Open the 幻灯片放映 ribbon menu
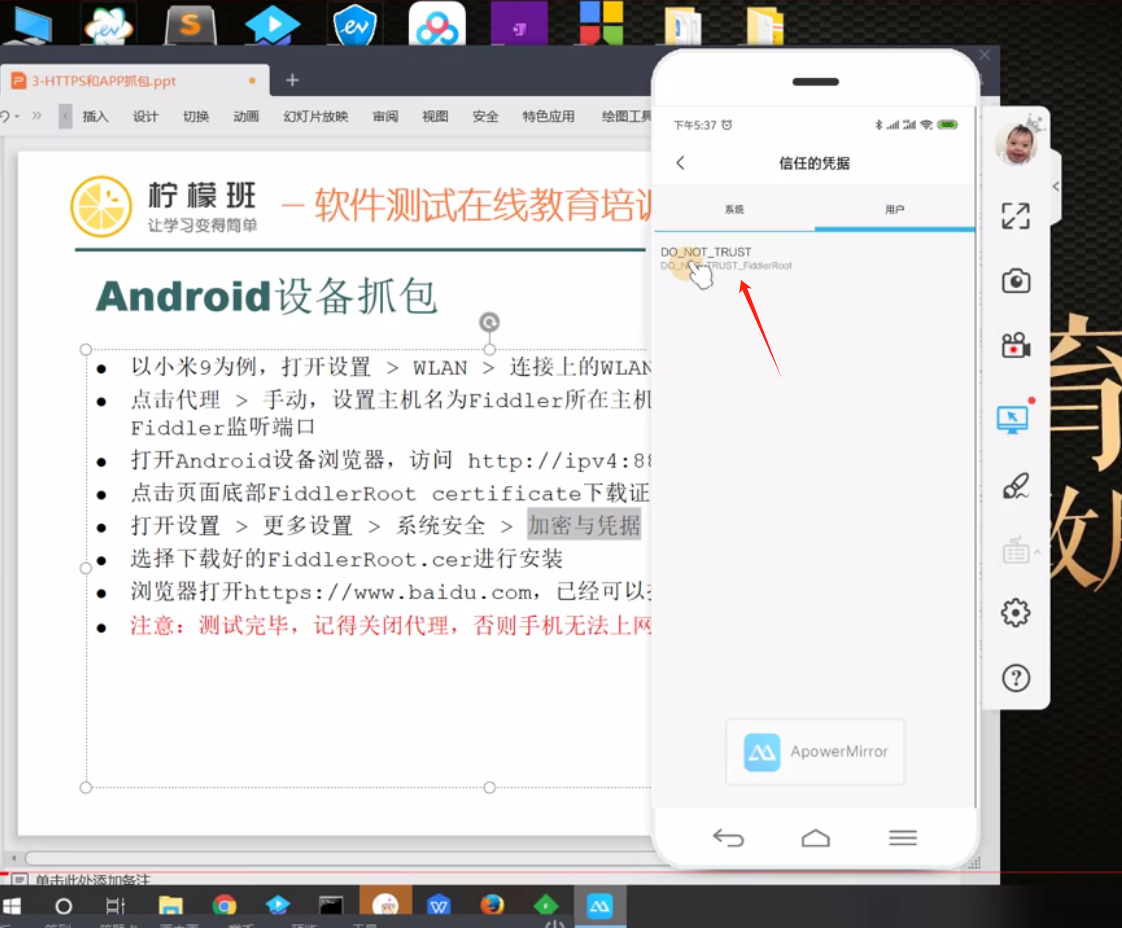This screenshot has height=928, width=1122. coord(316,117)
